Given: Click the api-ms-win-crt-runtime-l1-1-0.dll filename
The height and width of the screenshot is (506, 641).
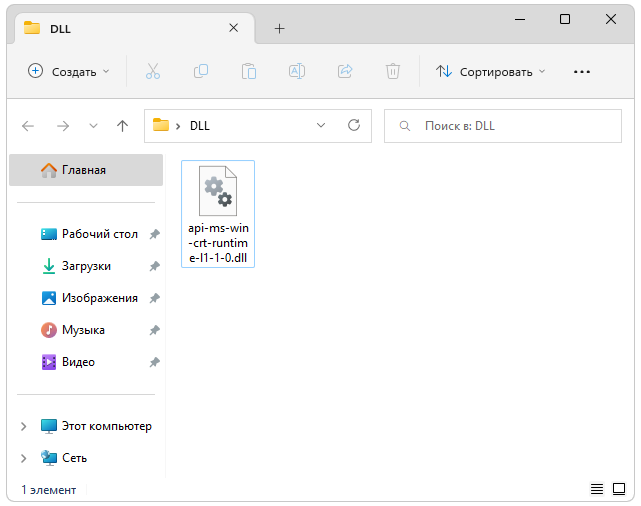Looking at the screenshot, I should pos(218,243).
